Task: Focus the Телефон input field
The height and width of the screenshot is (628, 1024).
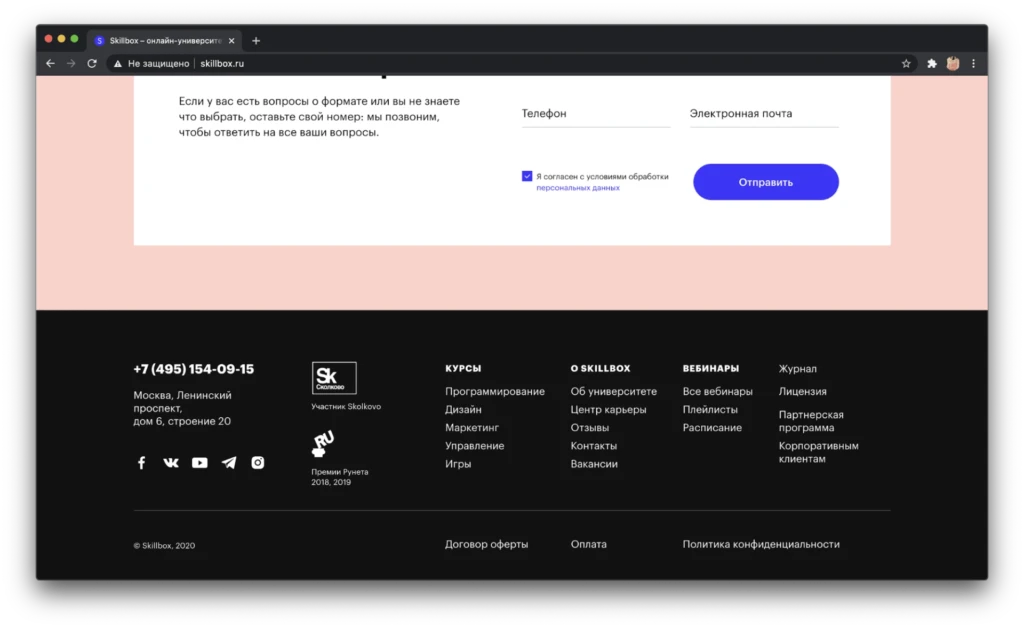Action: tap(596, 114)
